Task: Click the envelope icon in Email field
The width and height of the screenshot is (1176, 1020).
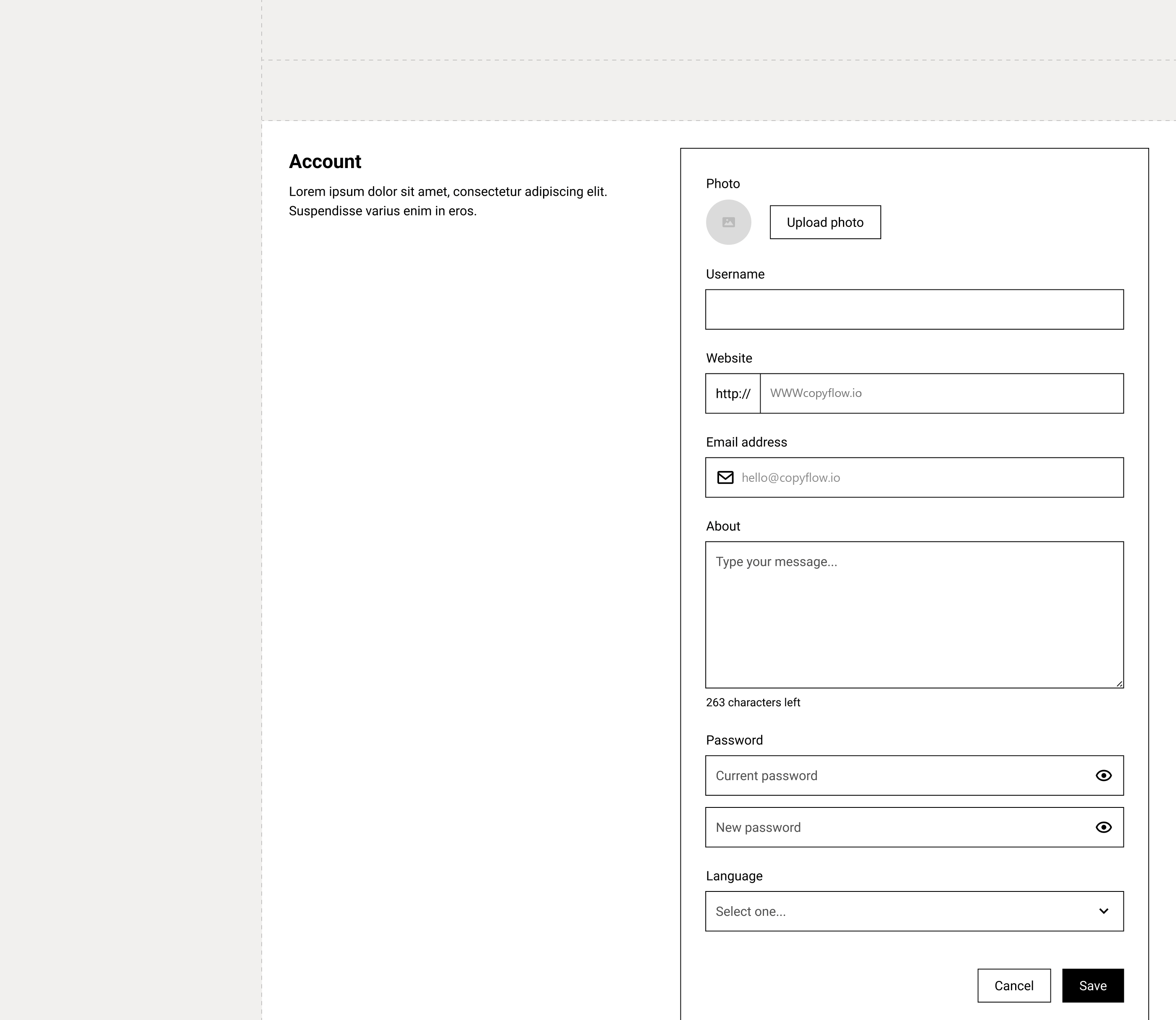Action: coord(725,478)
